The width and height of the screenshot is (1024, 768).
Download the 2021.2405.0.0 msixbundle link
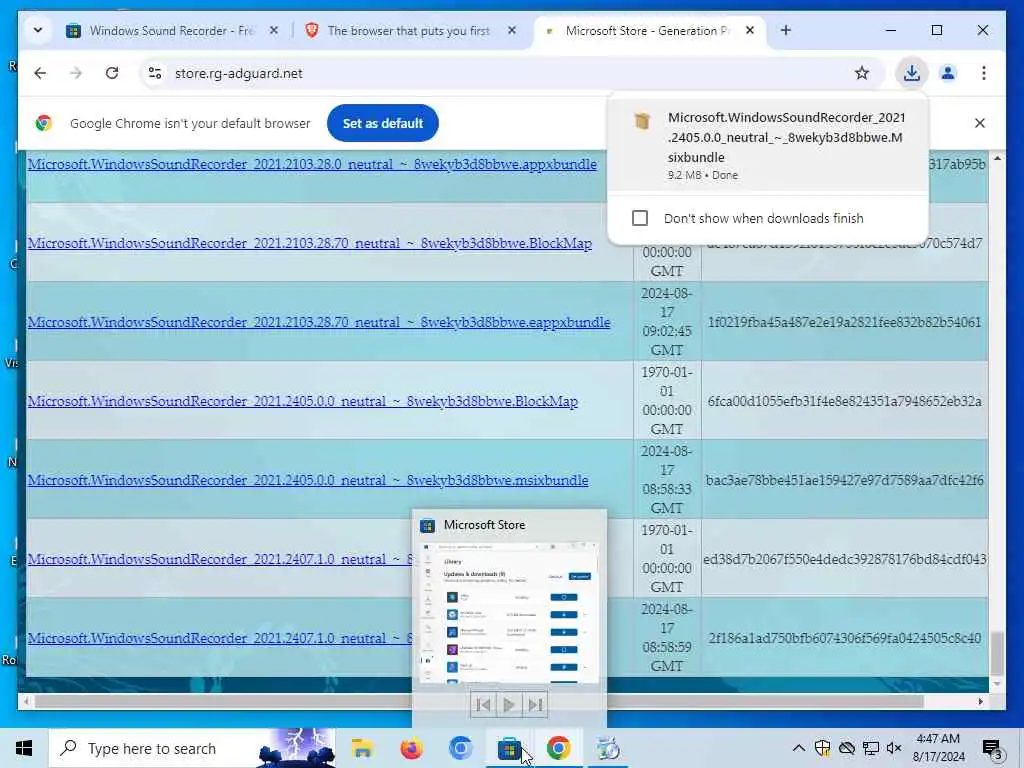pos(308,480)
